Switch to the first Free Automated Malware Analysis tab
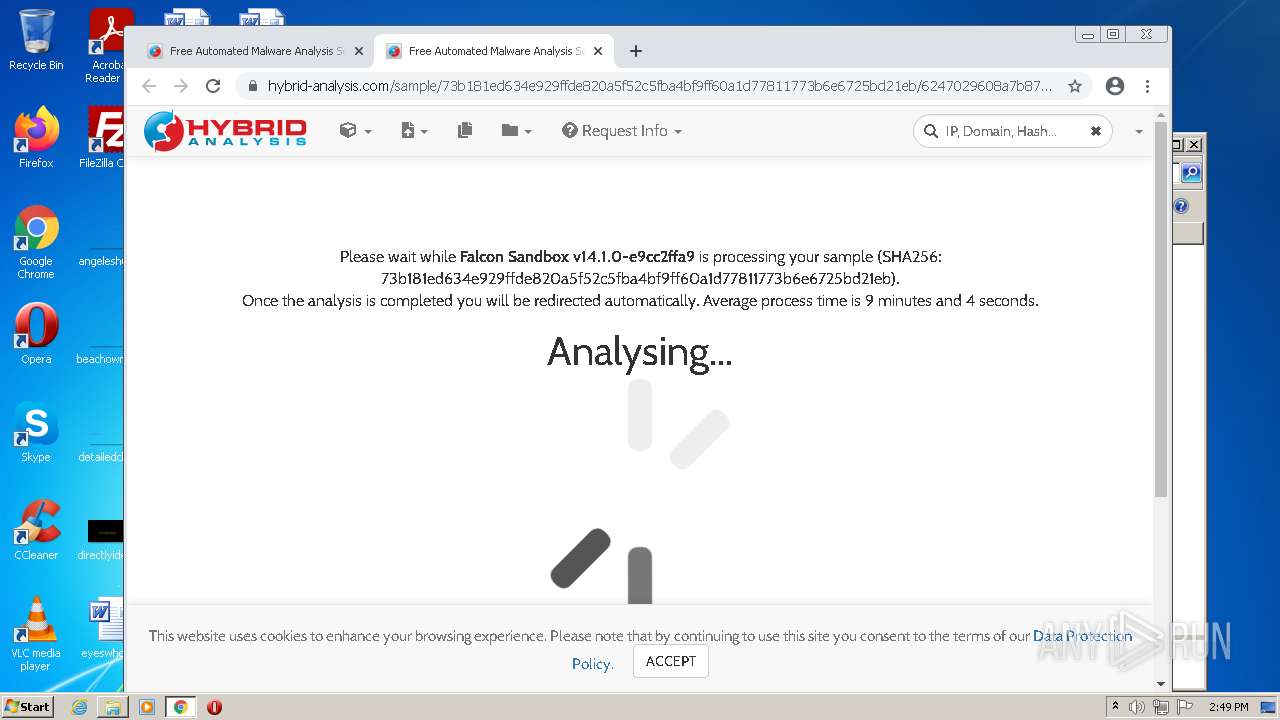This screenshot has width=1280, height=720. tap(256, 51)
